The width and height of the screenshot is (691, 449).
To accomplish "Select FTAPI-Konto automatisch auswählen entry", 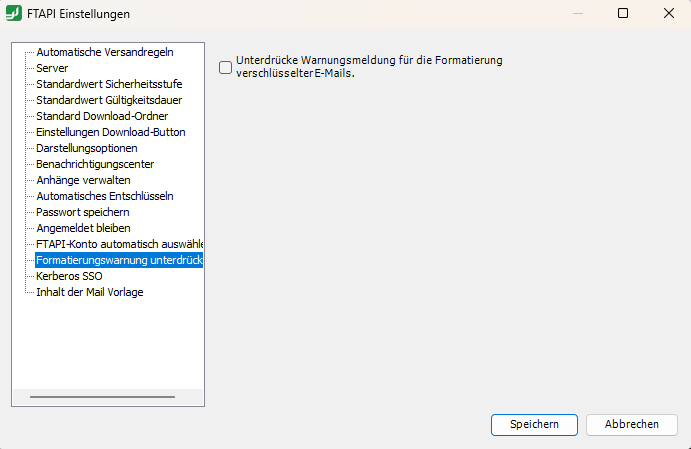I will click(x=120, y=244).
